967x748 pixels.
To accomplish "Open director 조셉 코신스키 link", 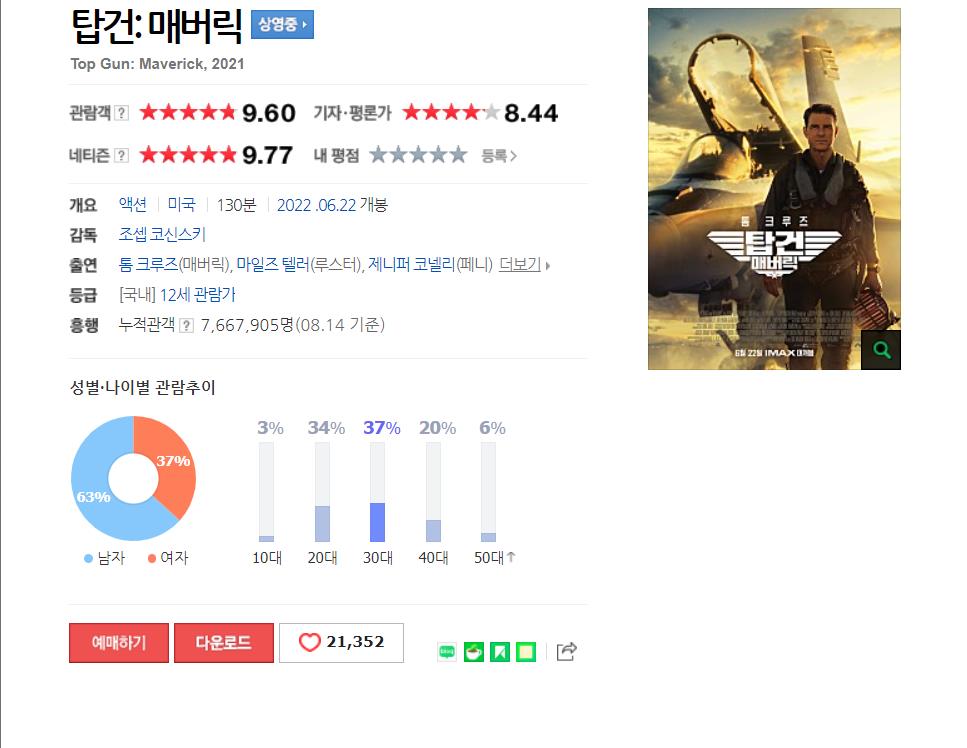I will click(162, 234).
